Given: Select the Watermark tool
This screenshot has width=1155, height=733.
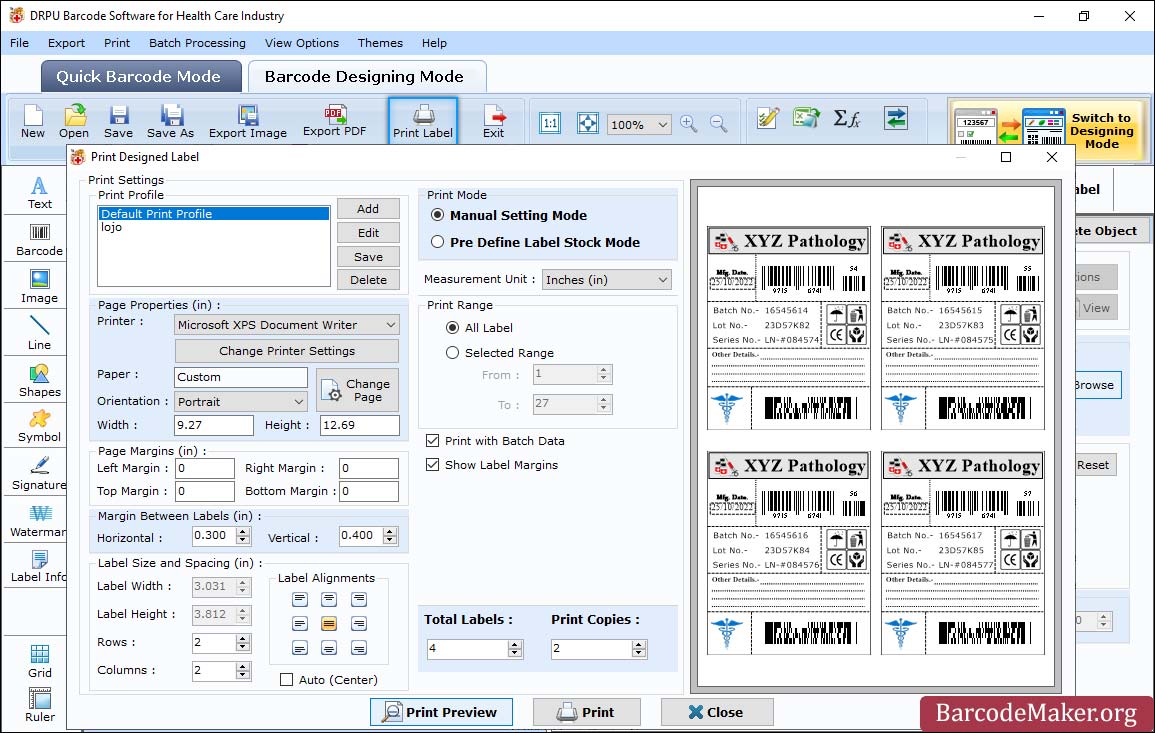Looking at the screenshot, I should 38,521.
